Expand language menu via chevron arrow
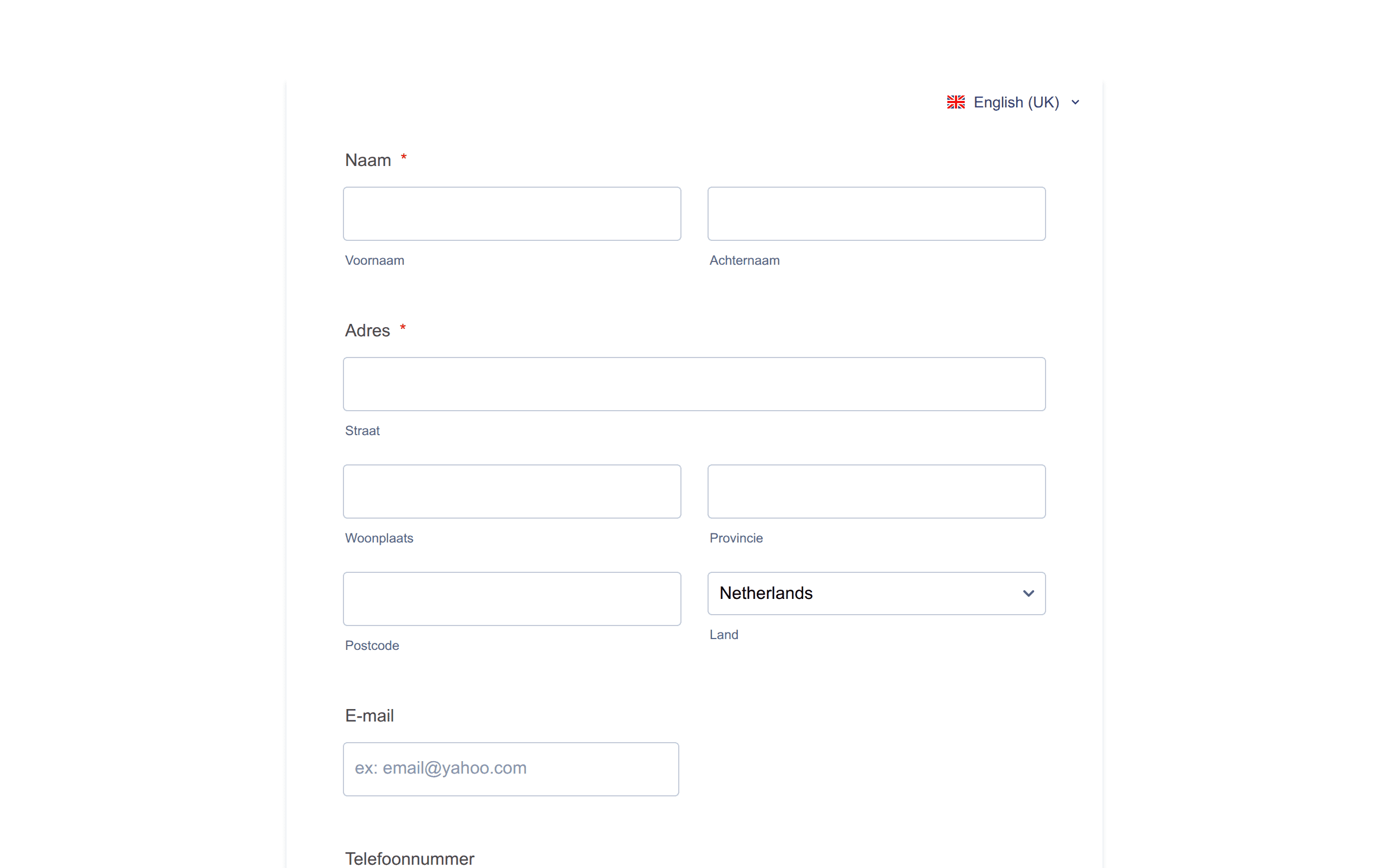This screenshot has height=868, width=1389. tap(1075, 102)
